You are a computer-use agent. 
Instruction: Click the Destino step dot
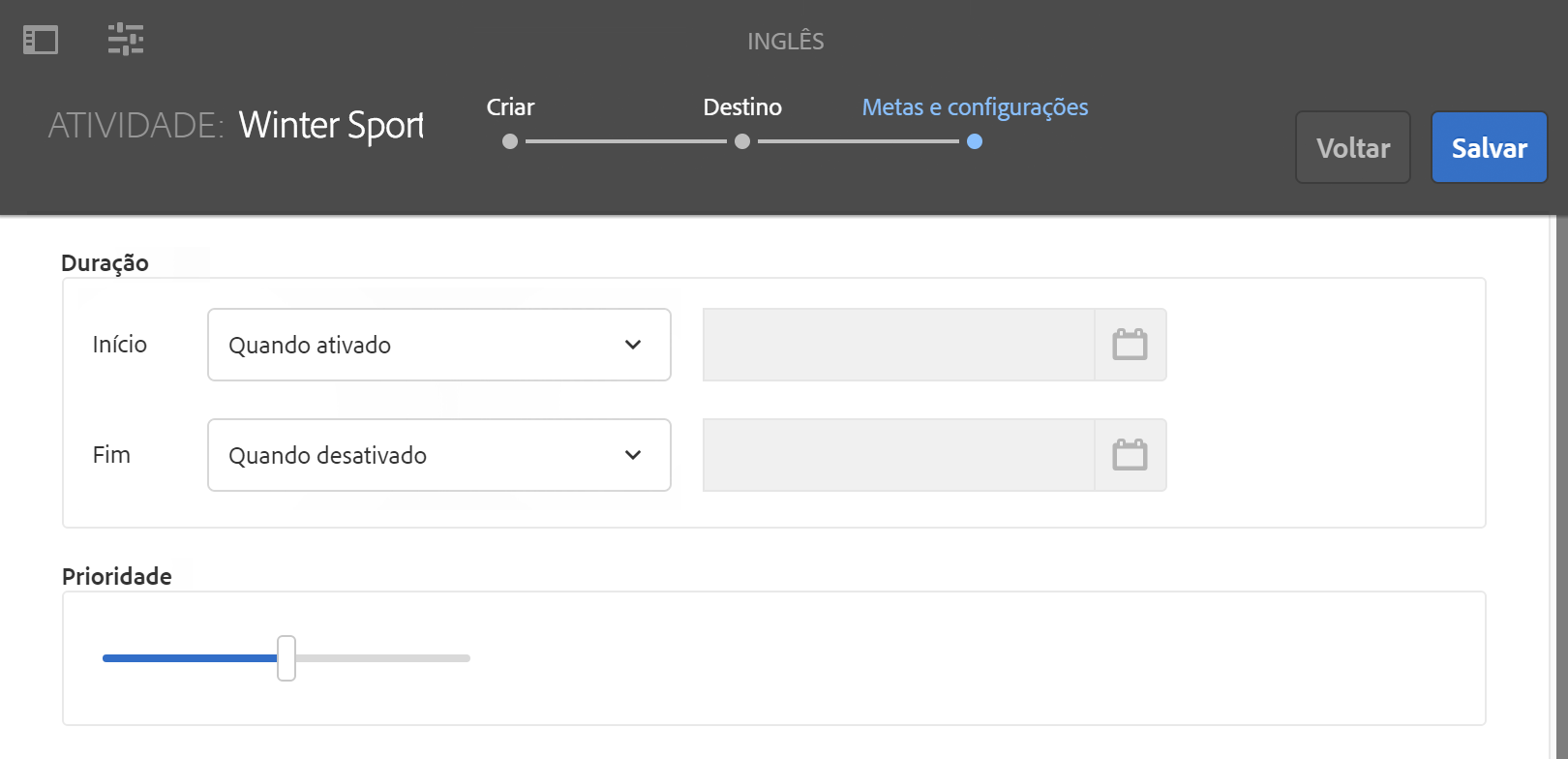[742, 141]
